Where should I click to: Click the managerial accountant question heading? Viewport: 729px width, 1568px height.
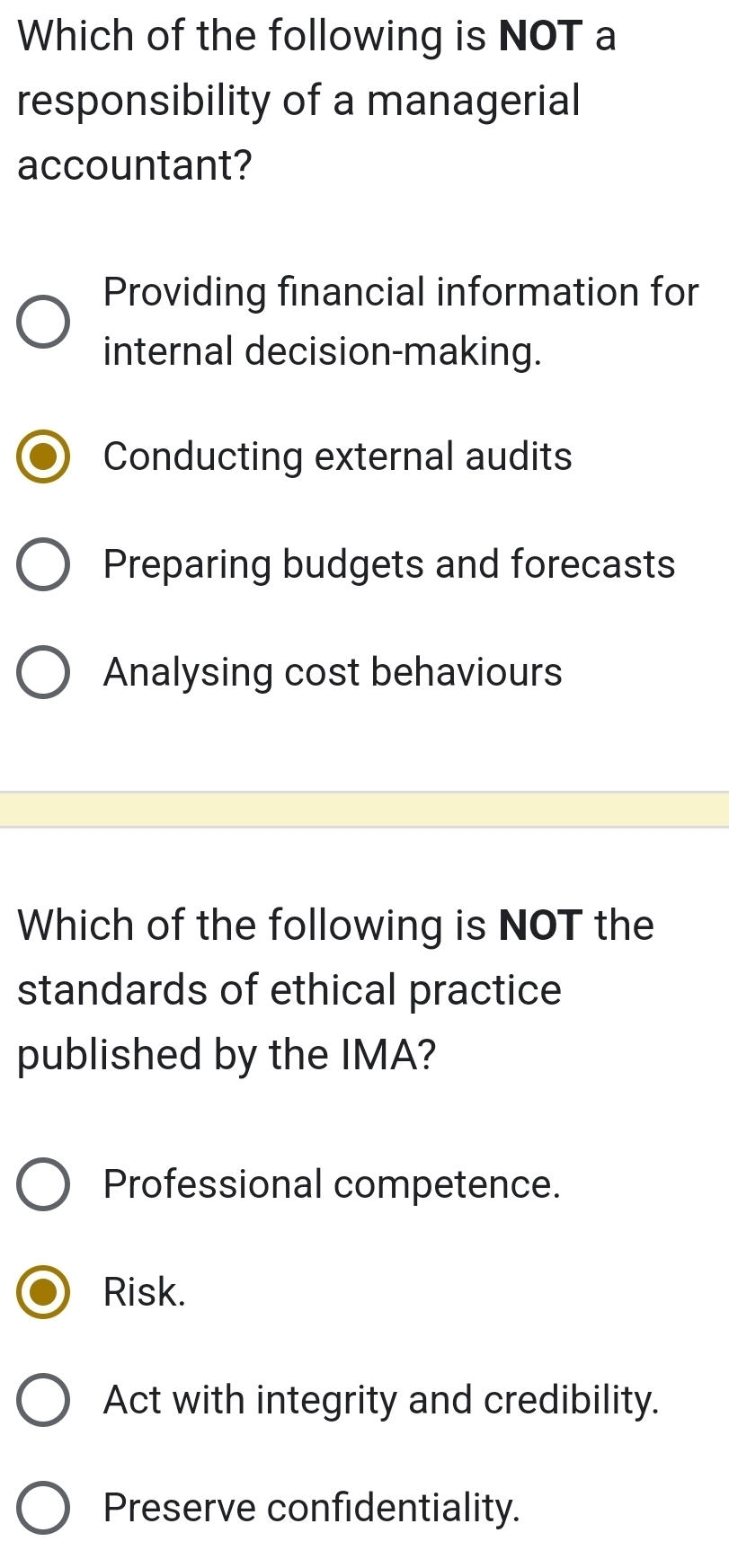[298, 100]
